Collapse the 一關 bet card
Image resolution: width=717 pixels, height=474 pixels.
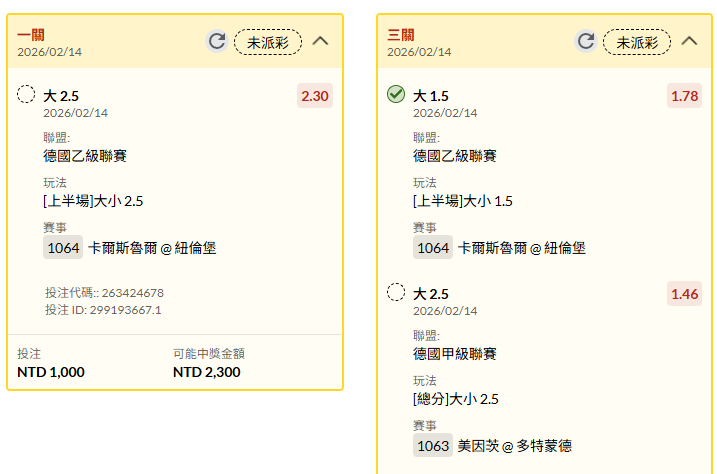click(320, 41)
